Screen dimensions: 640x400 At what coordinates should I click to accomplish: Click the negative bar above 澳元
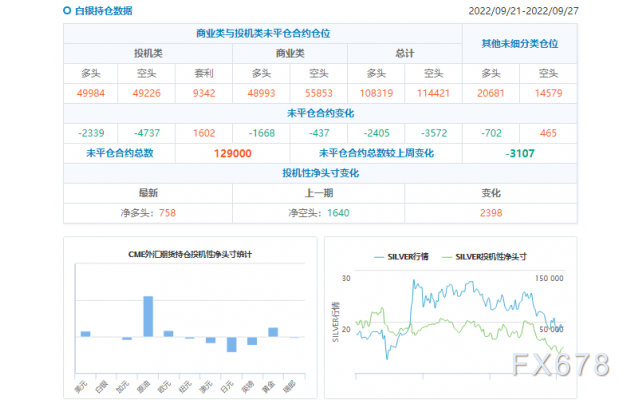click(211, 340)
